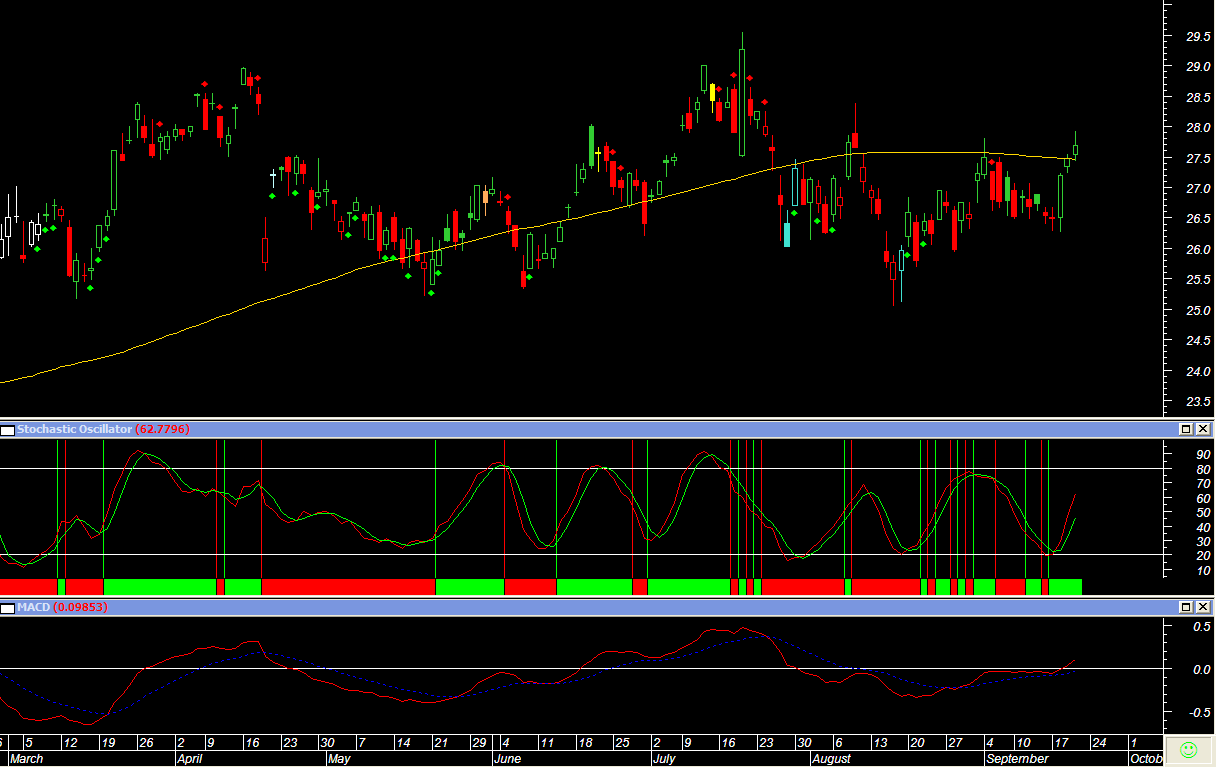Click the 26.0 price axis label
1216x767 pixels.
click(x=1198, y=249)
